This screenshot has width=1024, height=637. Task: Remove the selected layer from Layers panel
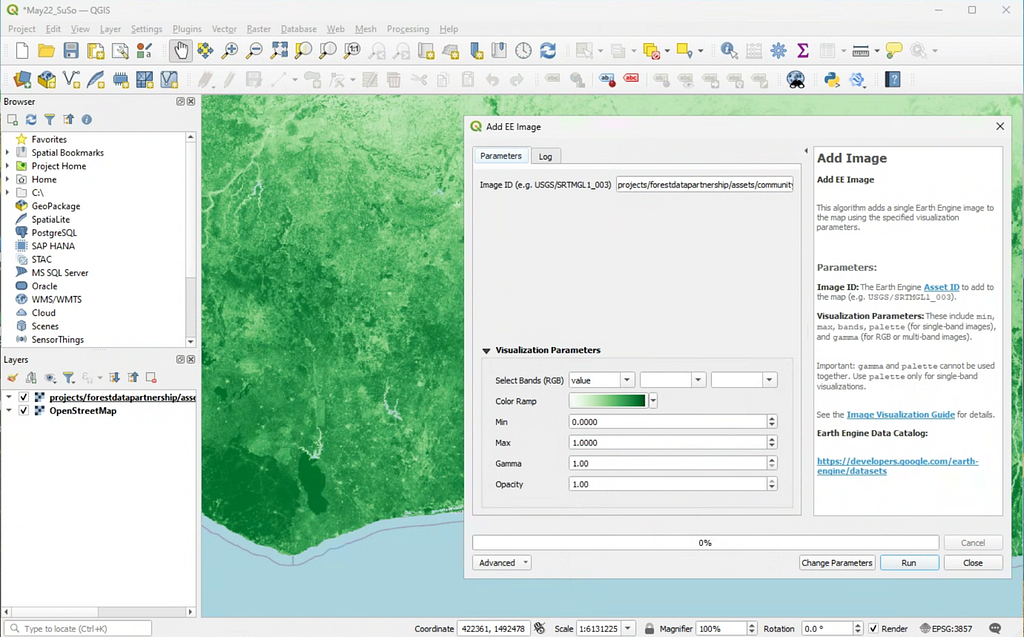tap(151, 378)
